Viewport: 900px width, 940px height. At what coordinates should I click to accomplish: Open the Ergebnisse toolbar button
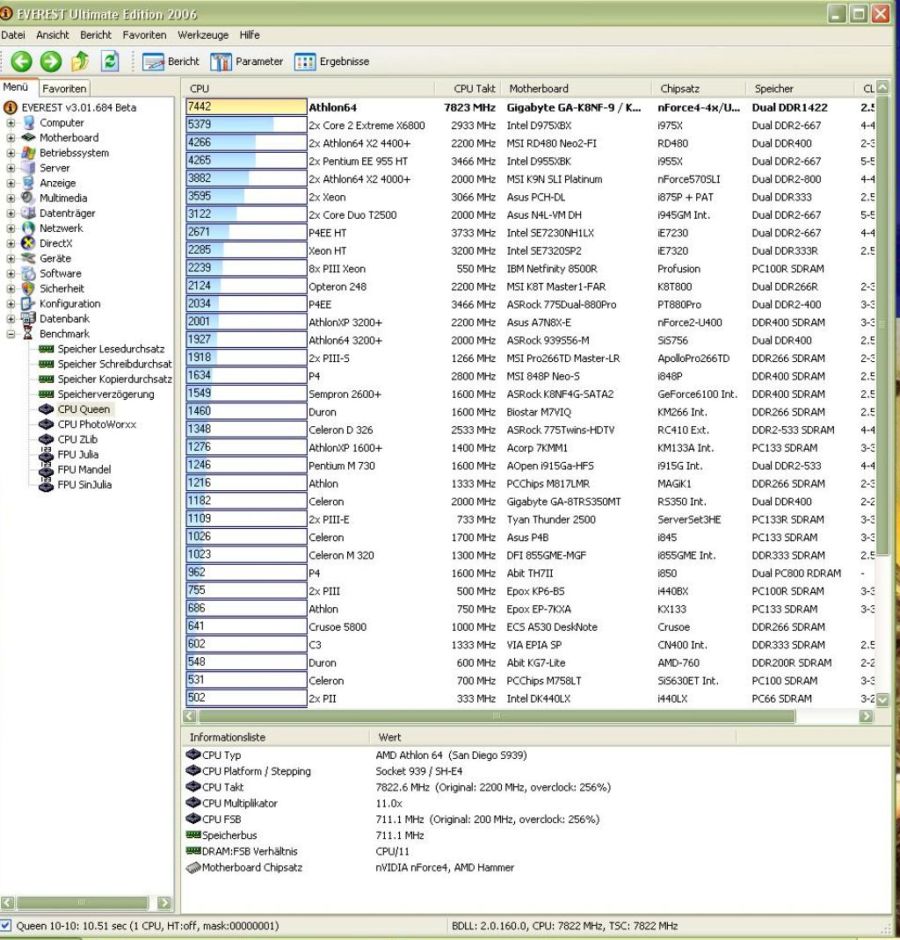pos(331,62)
